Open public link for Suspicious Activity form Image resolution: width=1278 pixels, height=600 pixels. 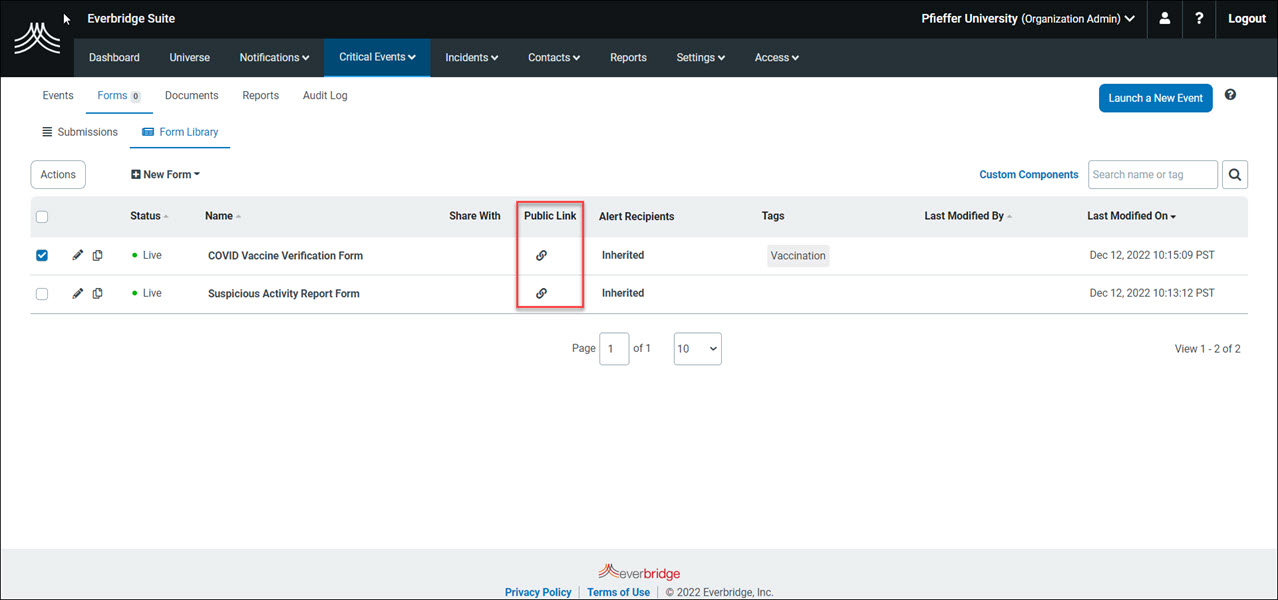[541, 293]
